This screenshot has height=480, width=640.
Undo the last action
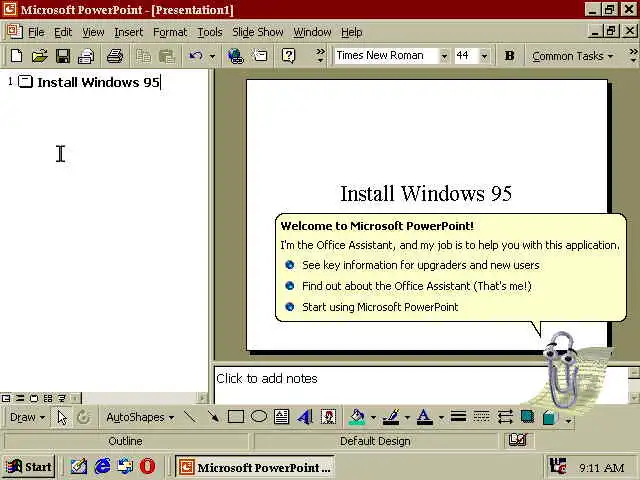pos(196,56)
